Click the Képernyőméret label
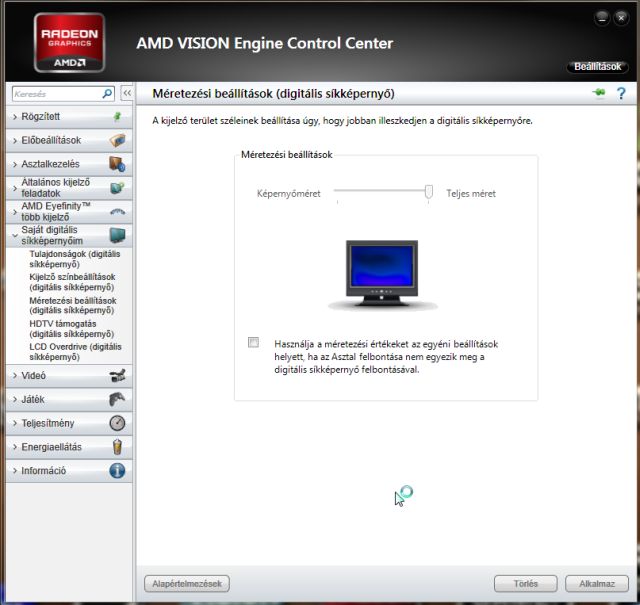640x605 pixels. coord(289,194)
